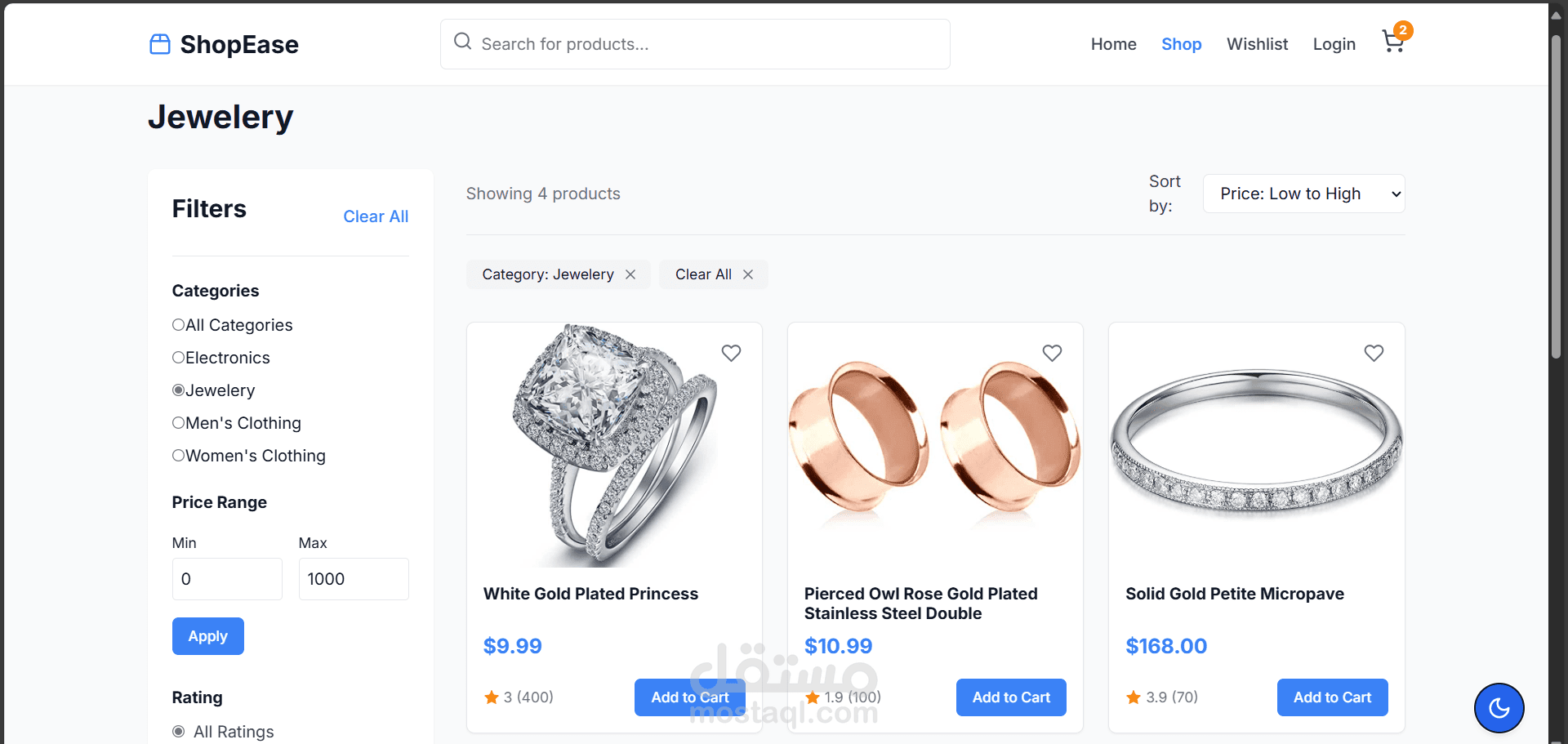The height and width of the screenshot is (744, 1568).
Task: Add White Gold Plated Princess to wishlist
Action: click(731, 353)
